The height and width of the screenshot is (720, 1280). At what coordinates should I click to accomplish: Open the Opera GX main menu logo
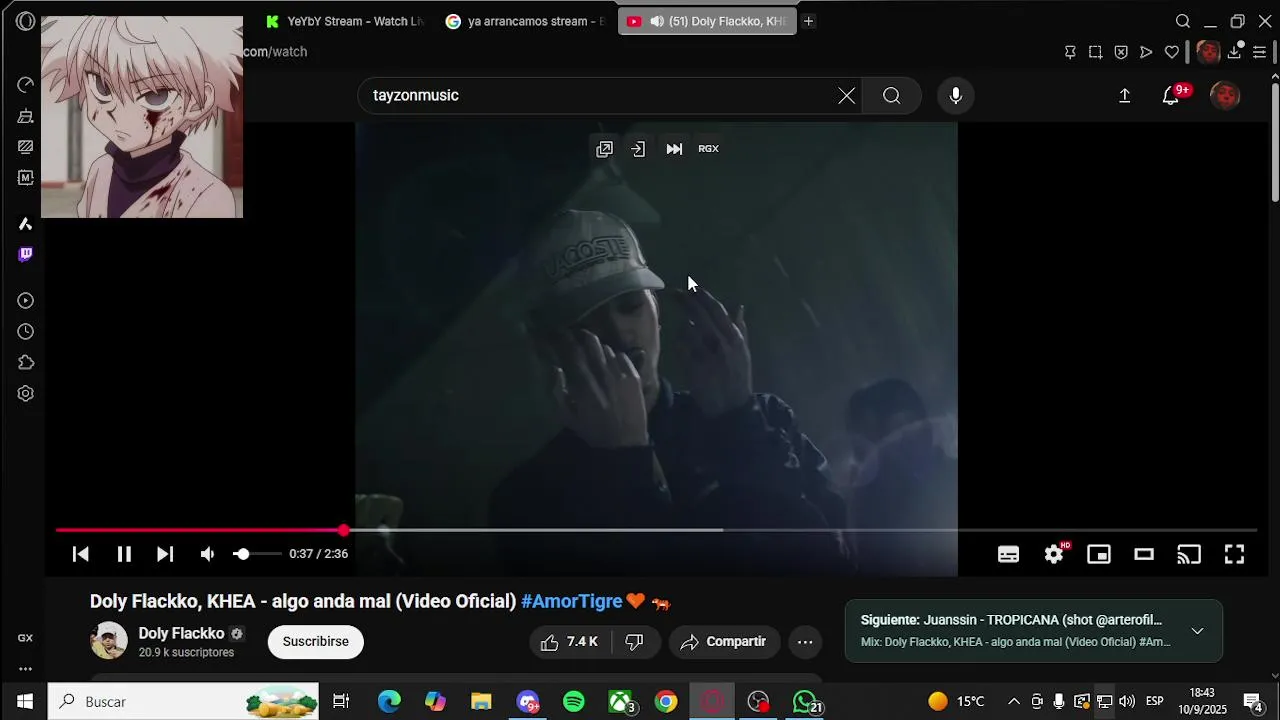click(25, 21)
